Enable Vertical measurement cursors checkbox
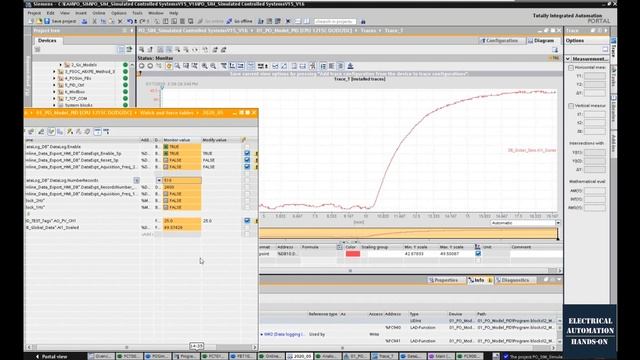The image size is (640, 360). click(571, 106)
